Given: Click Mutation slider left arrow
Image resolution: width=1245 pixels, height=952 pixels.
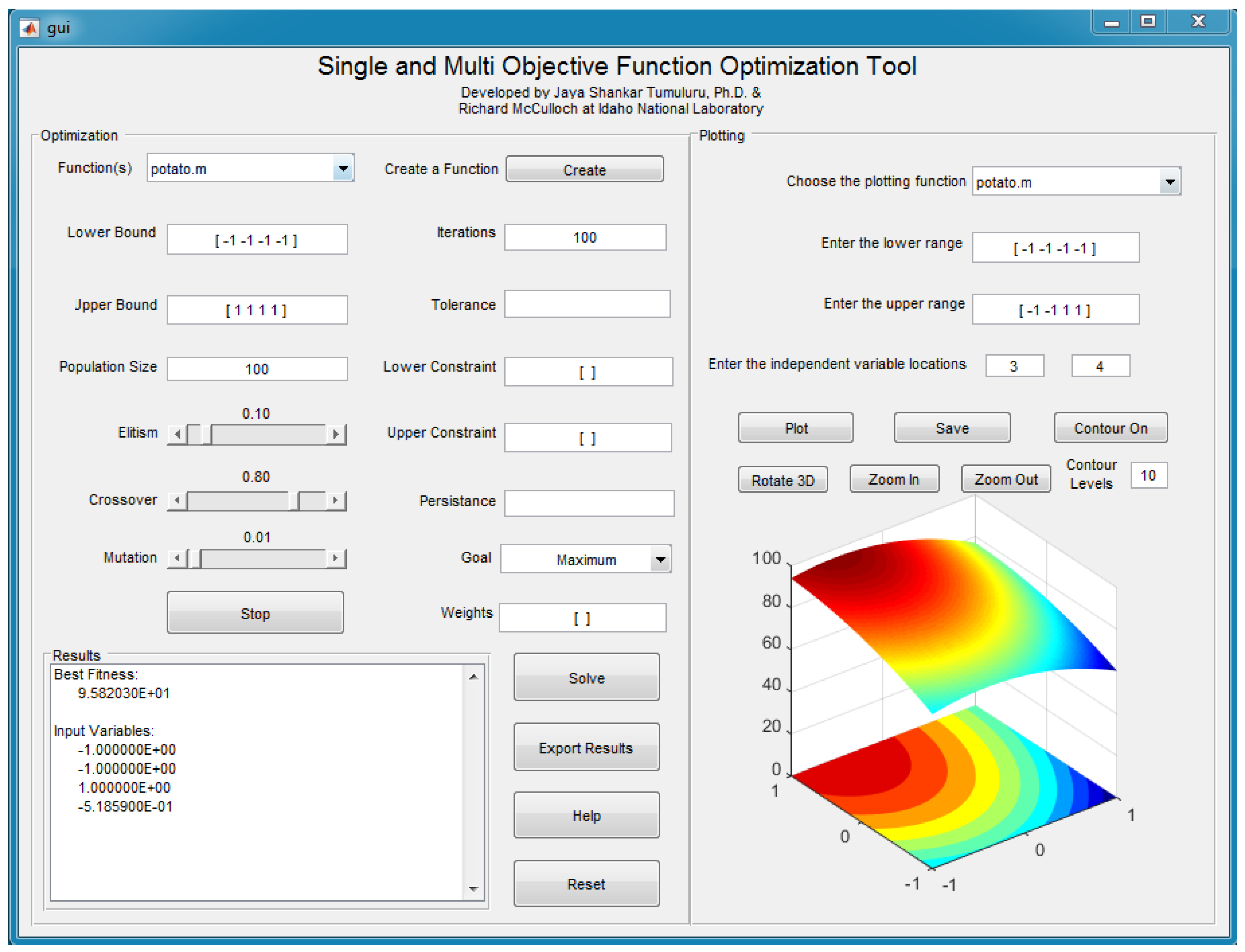Looking at the screenshot, I should coord(177,559).
